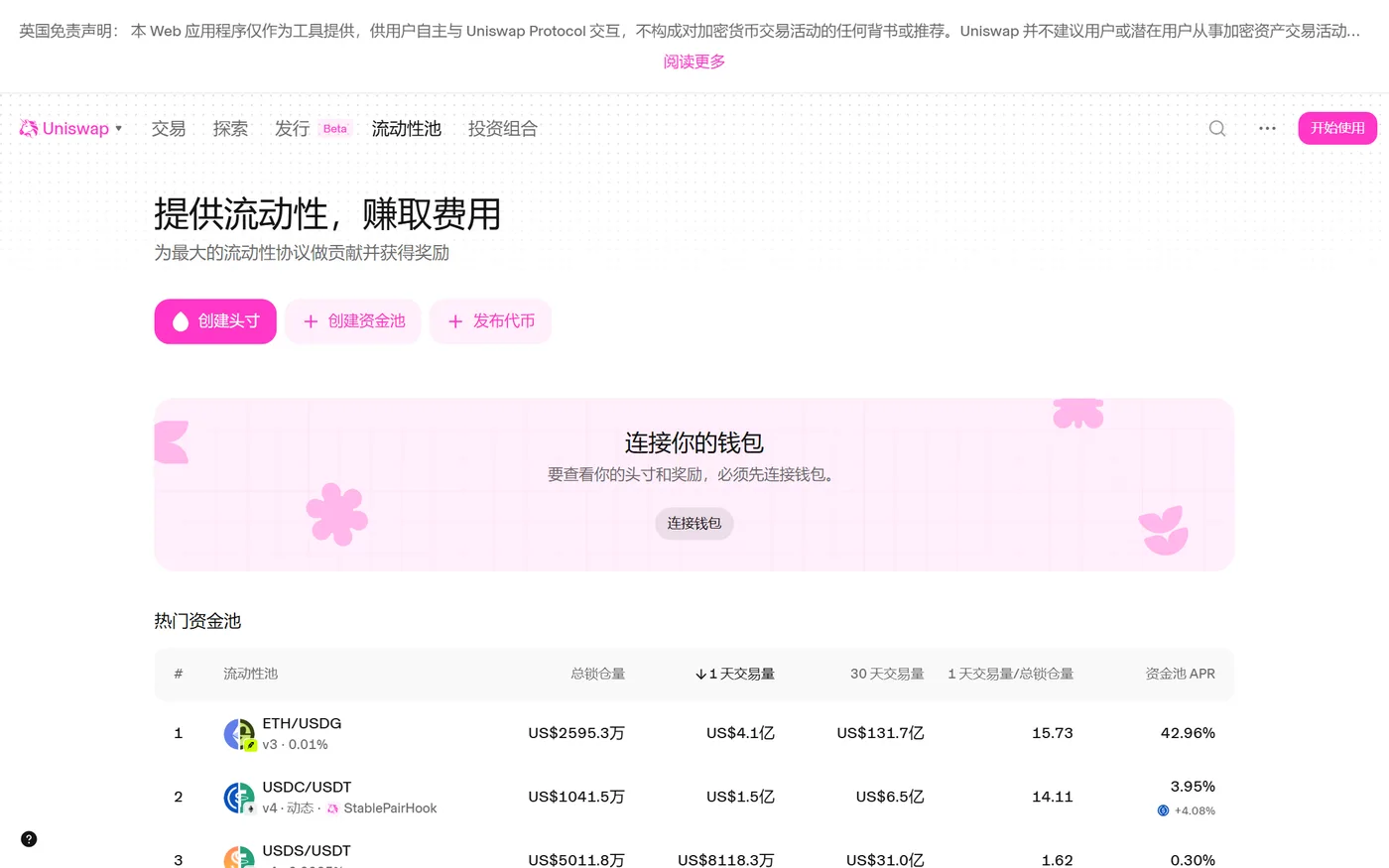Open the 投资组合 nav tab

(503, 128)
